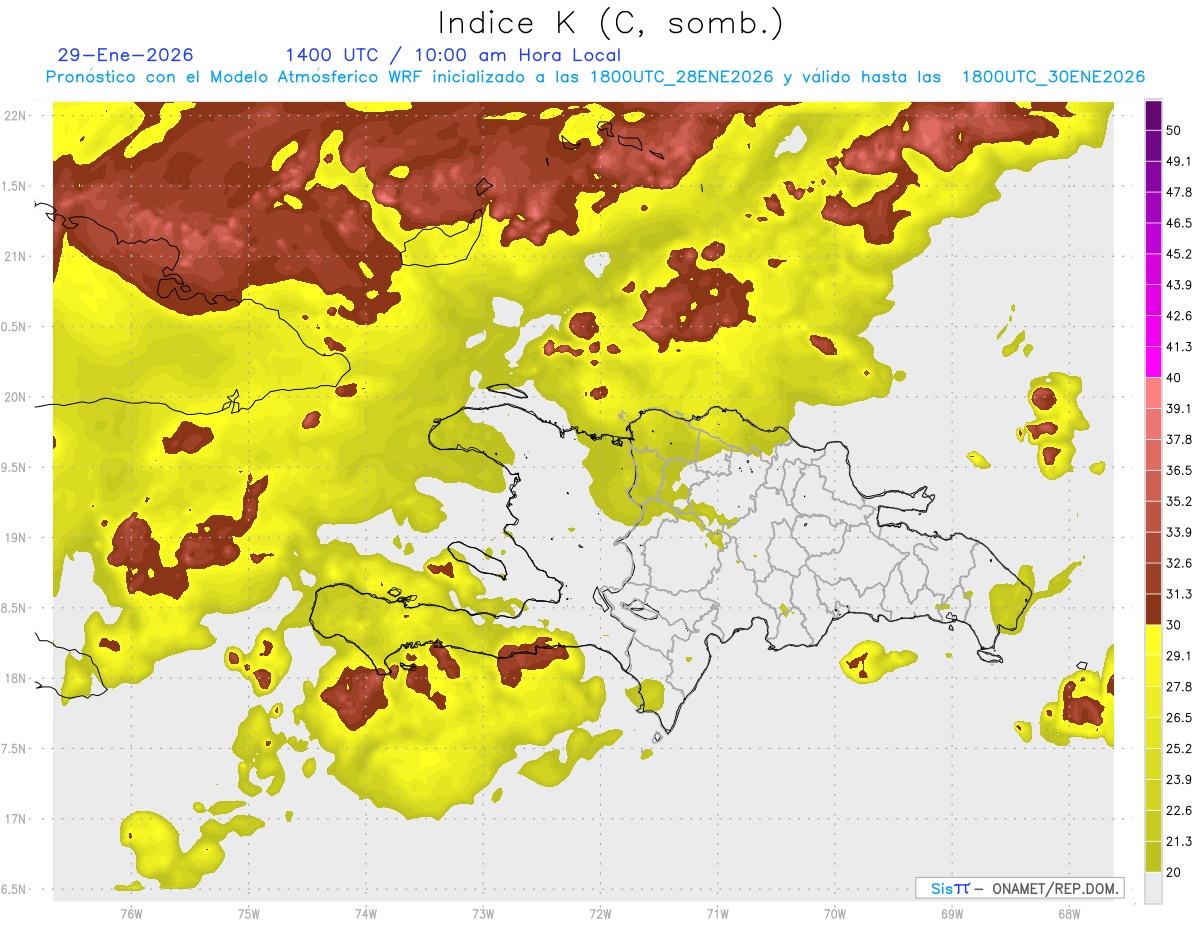Click legend value 32.6

(1179, 563)
